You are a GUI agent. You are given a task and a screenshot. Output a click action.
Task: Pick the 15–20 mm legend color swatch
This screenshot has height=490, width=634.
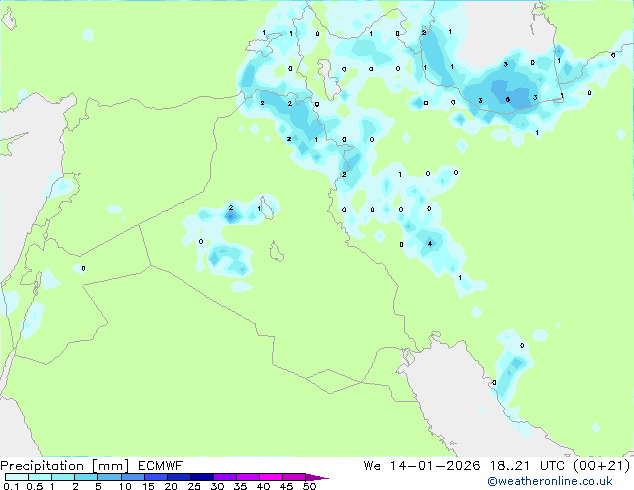[156, 477]
